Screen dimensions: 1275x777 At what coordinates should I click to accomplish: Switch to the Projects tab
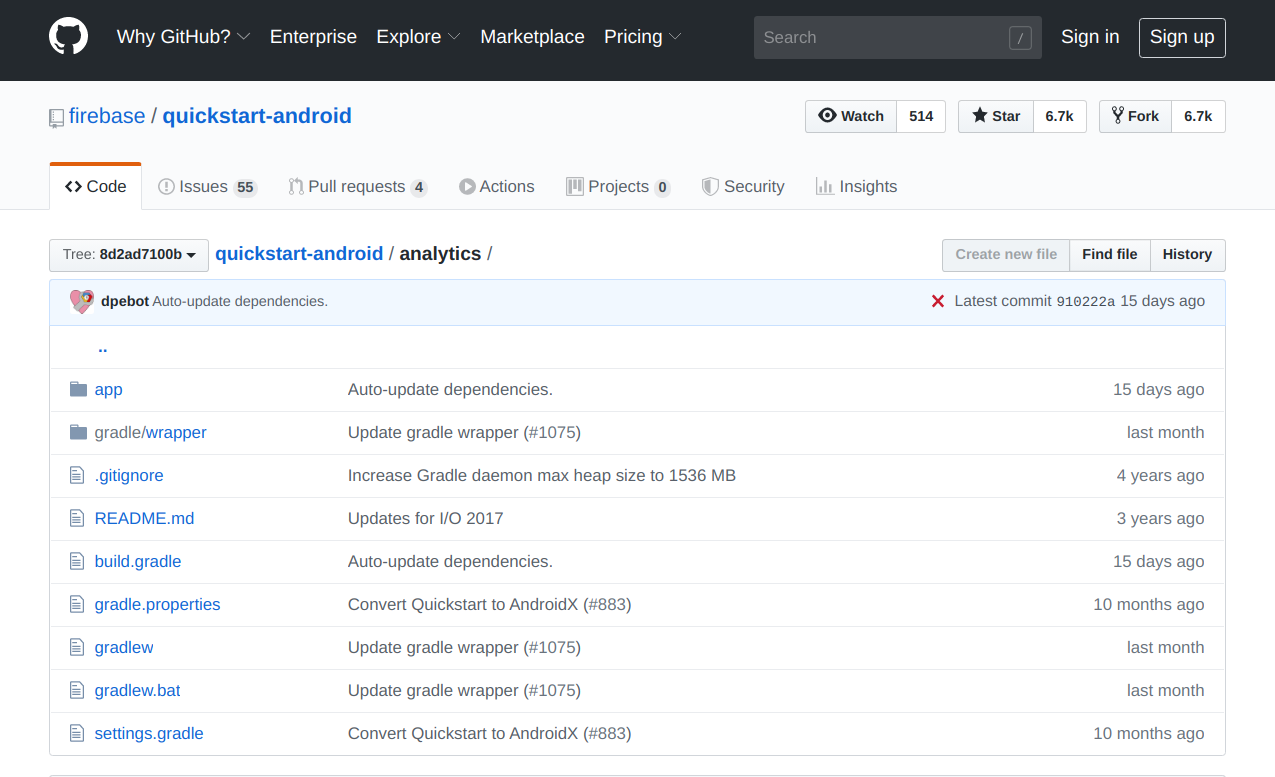coord(618,187)
